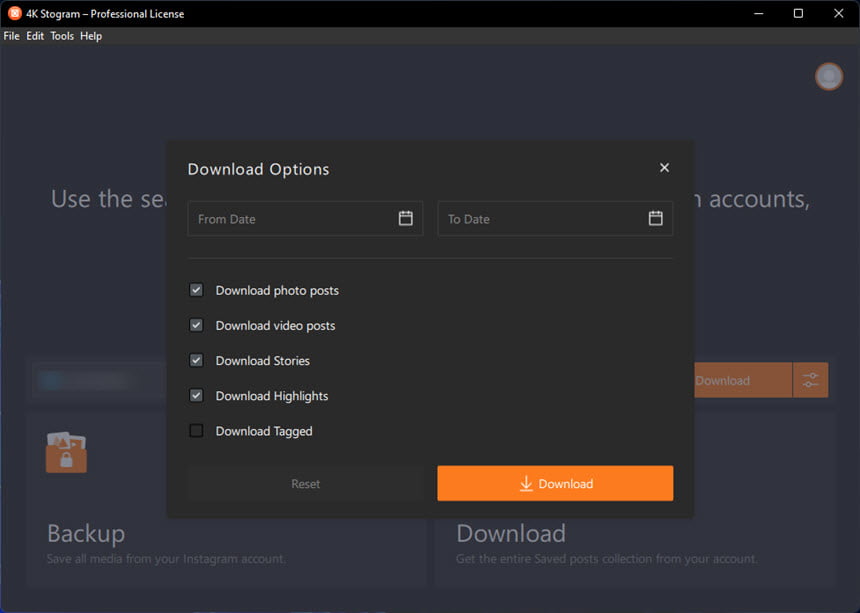This screenshot has height=613, width=860.
Task: Open the Tools menu
Action: (62, 36)
